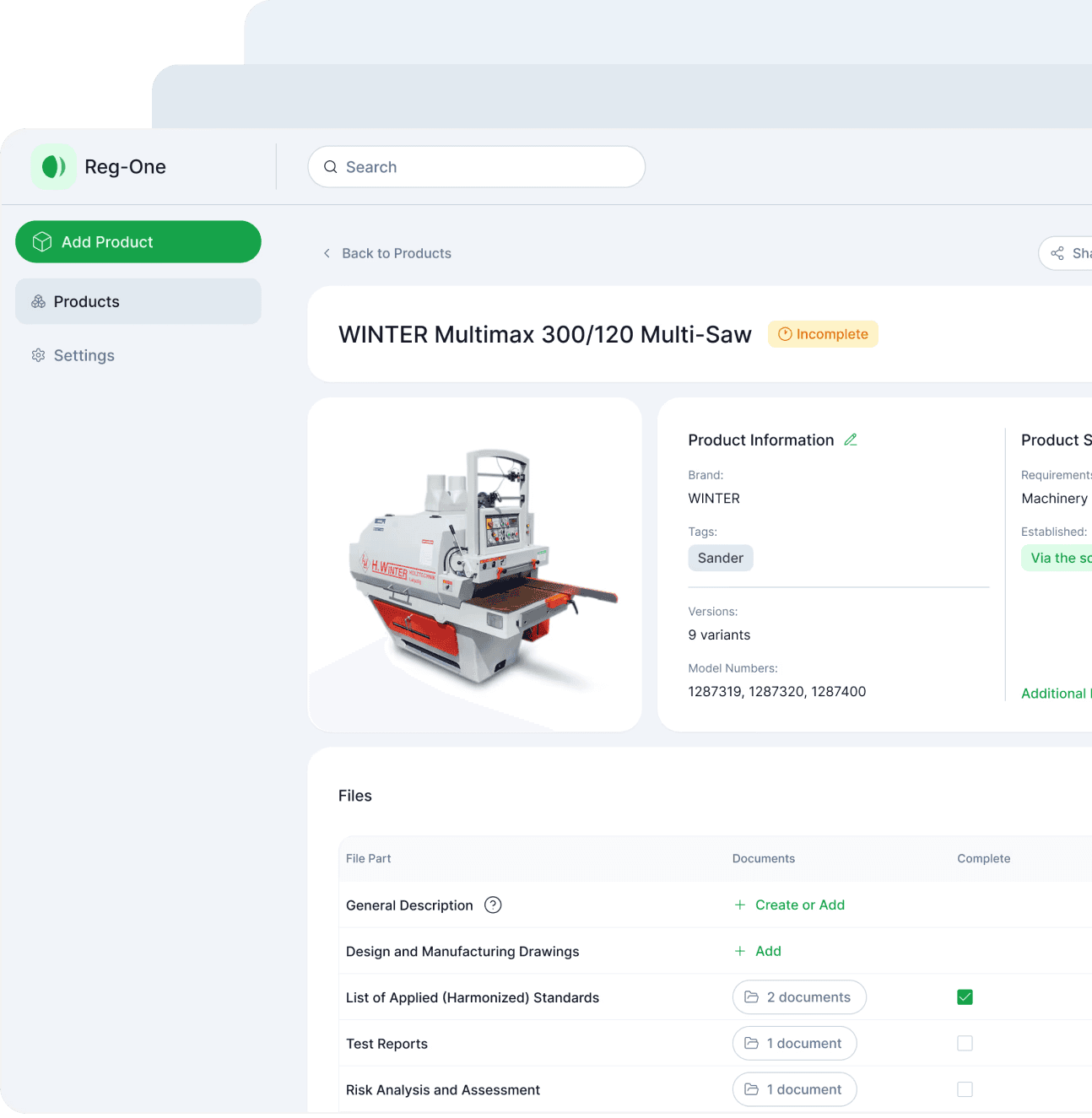The width and height of the screenshot is (1092, 1118).
Task: Edit Product Information with the pencil icon
Action: [x=851, y=440]
